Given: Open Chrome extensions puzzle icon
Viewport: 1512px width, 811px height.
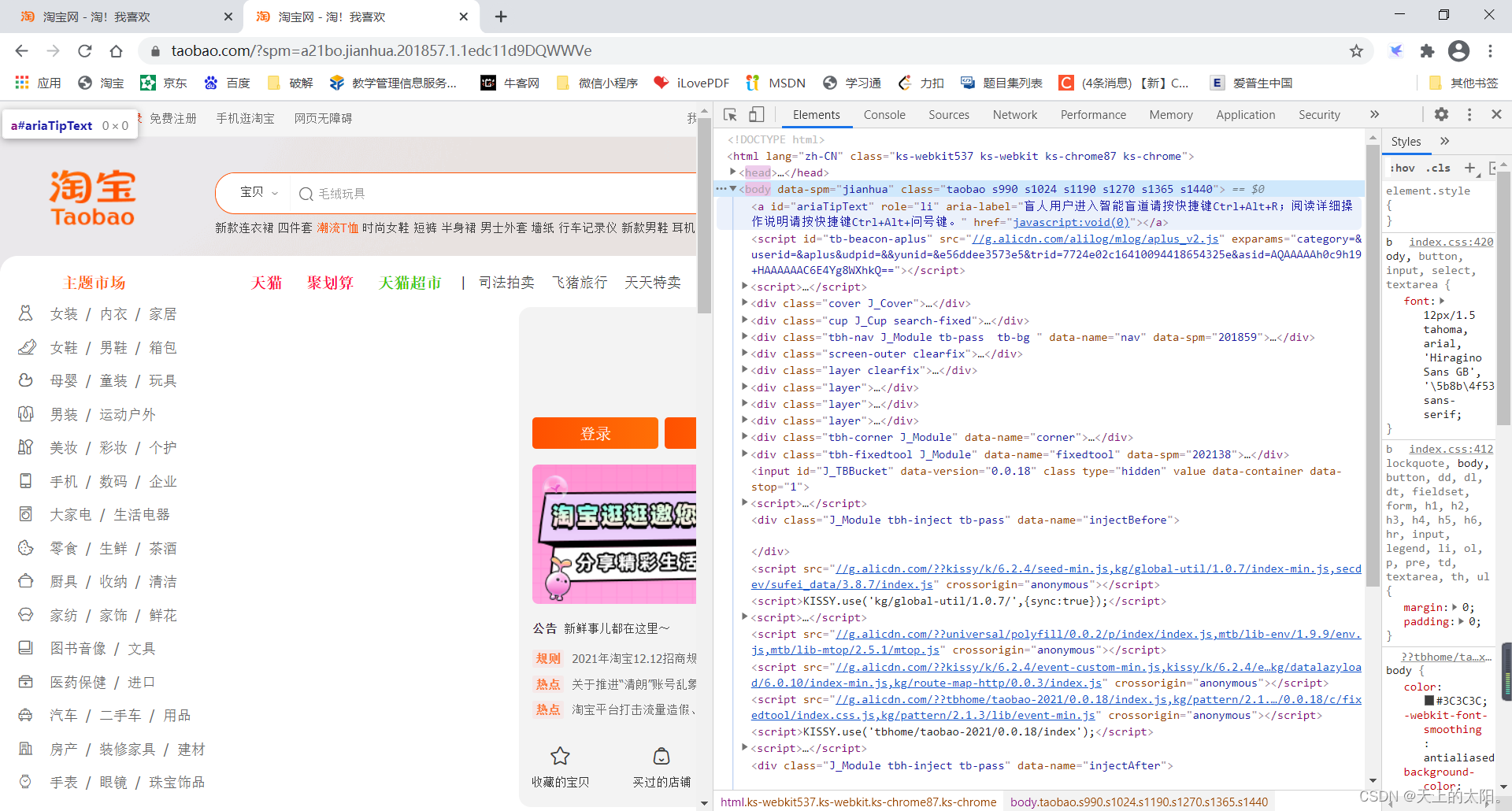Looking at the screenshot, I should click(1427, 50).
